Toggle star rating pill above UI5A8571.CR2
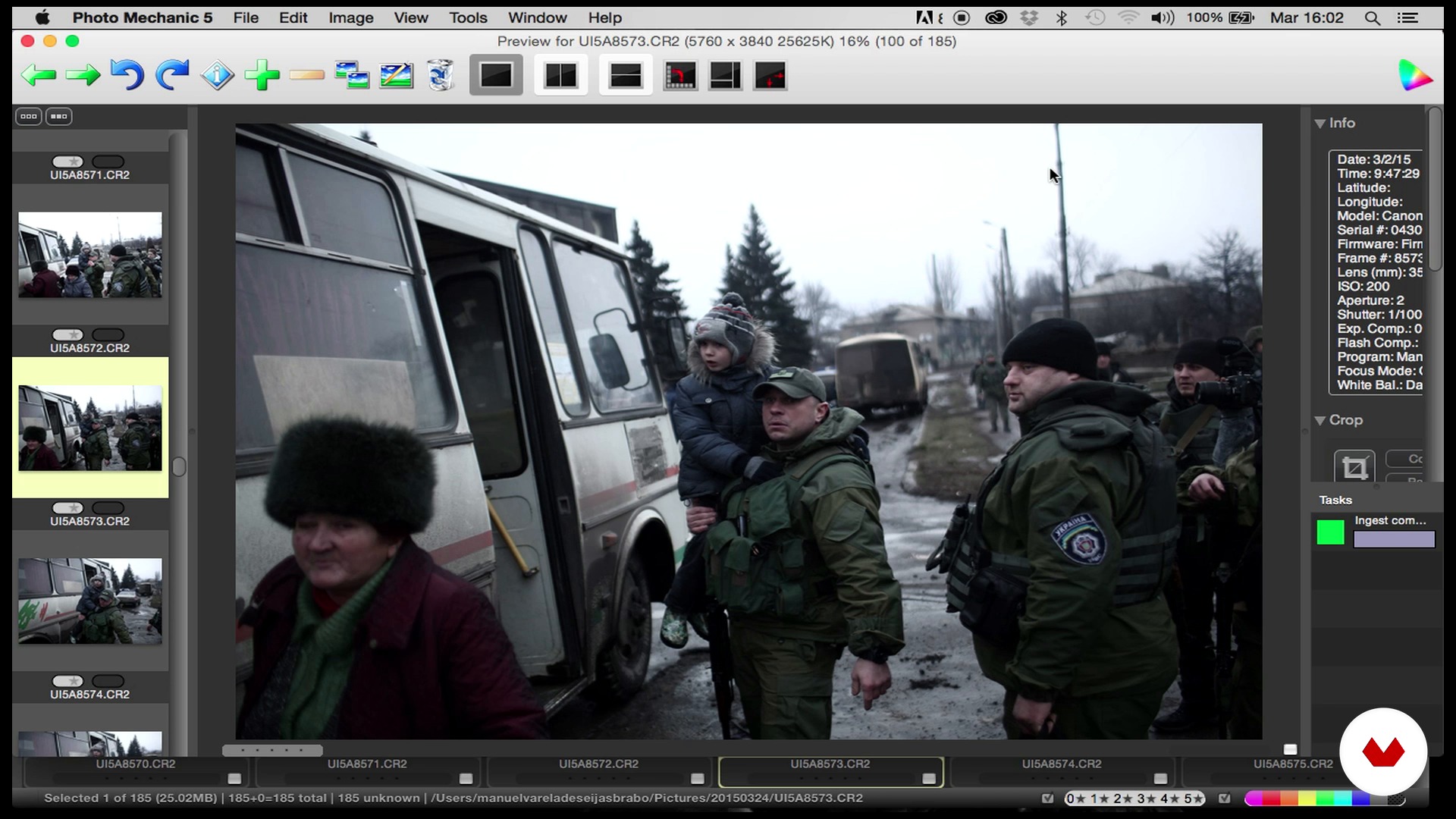 (67, 162)
